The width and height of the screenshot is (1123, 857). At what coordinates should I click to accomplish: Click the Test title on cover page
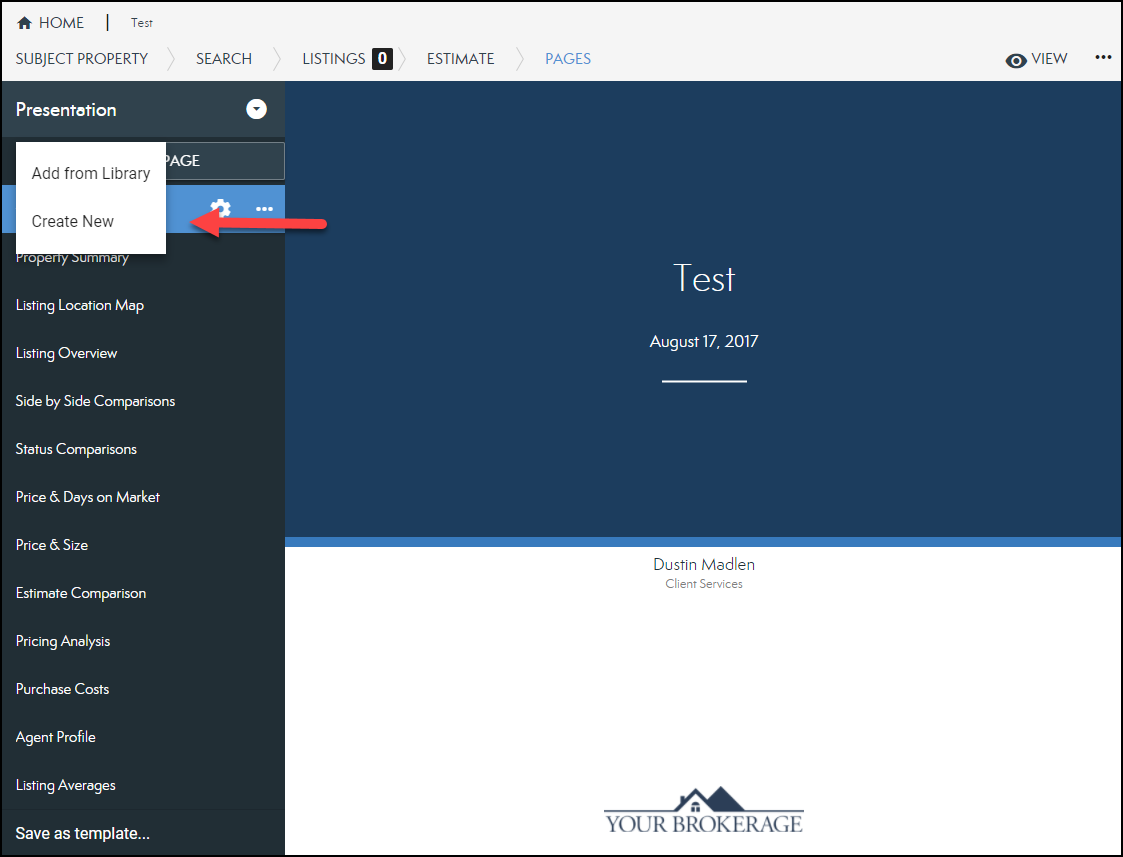[704, 278]
